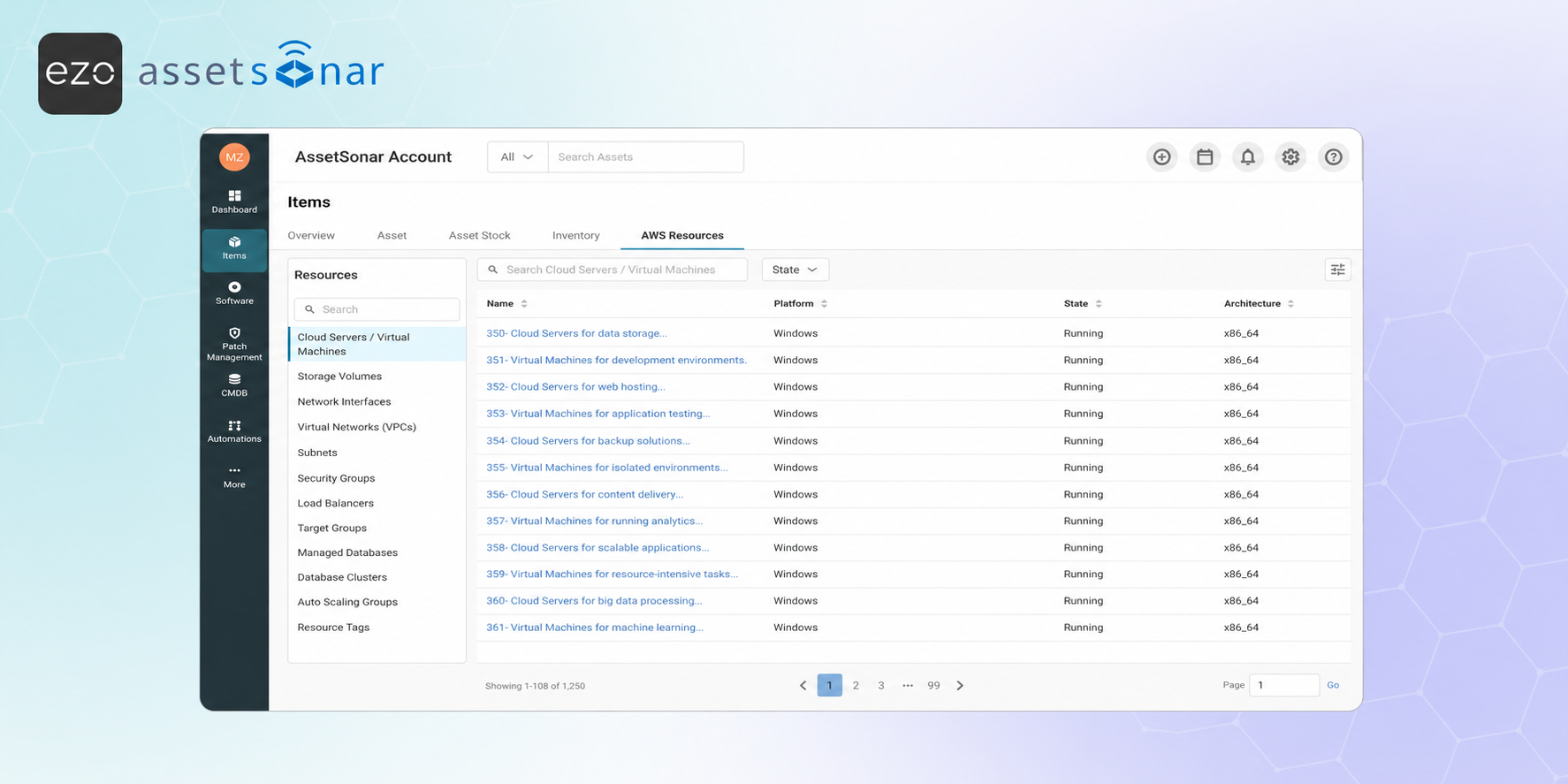Focus Search Cloud Servers / Virtual Machines field
This screenshot has height=784, width=1568.
tap(613, 270)
